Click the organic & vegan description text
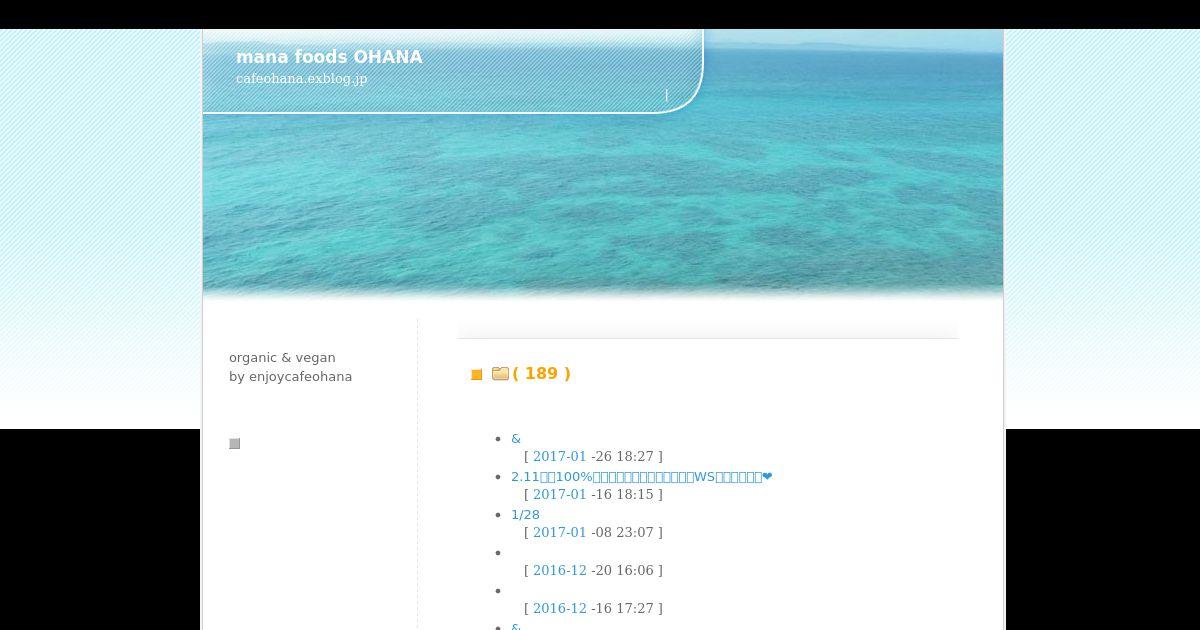This screenshot has height=630, width=1200. coord(282,358)
